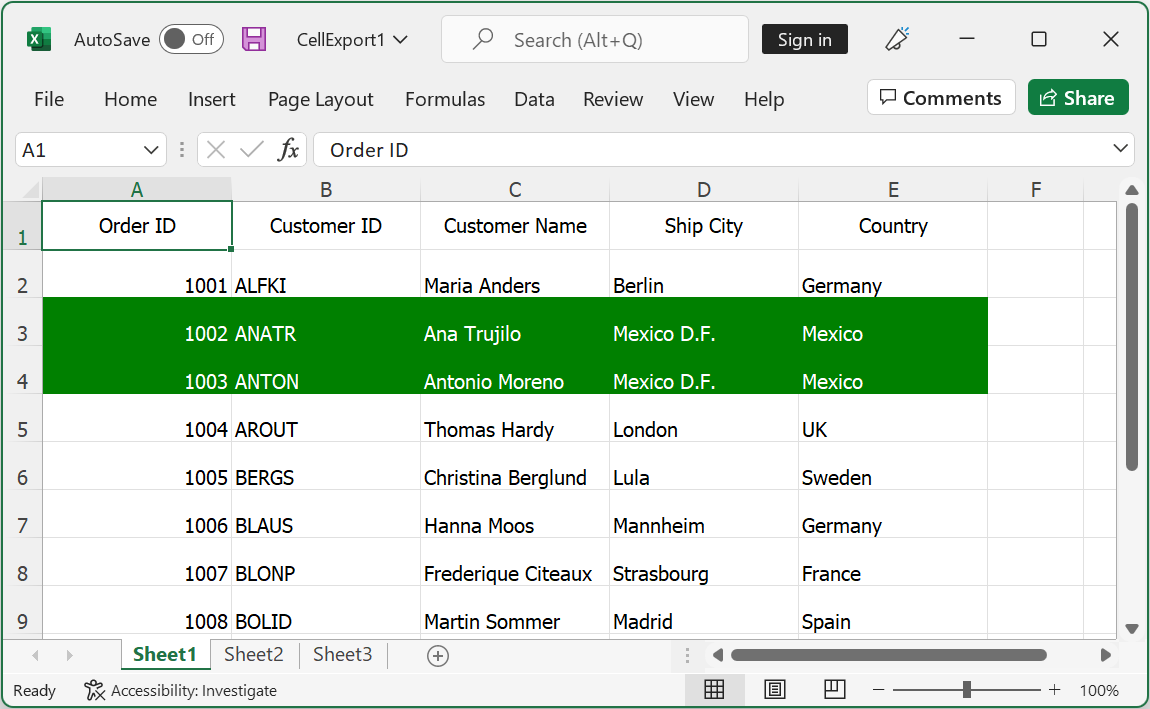Viewport: 1150px width, 709px height.
Task: Click the Customer Name header cell
Action: click(x=515, y=226)
